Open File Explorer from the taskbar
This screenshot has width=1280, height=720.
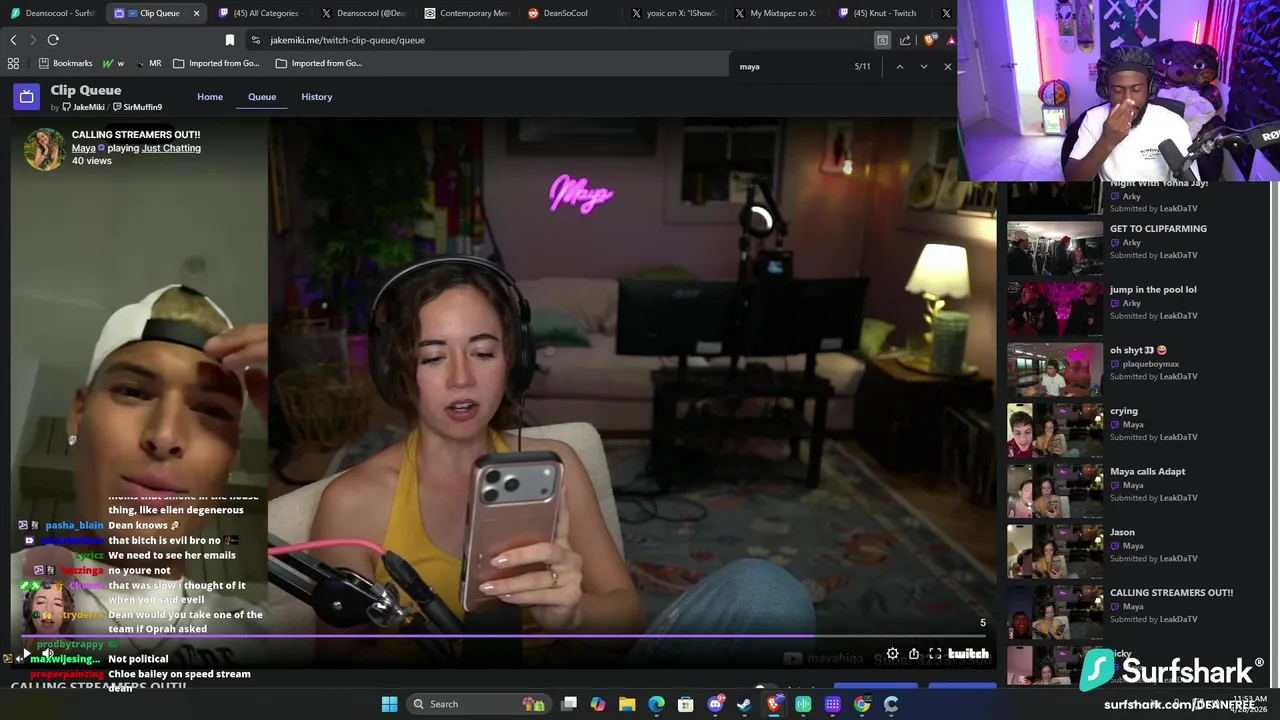(627, 704)
